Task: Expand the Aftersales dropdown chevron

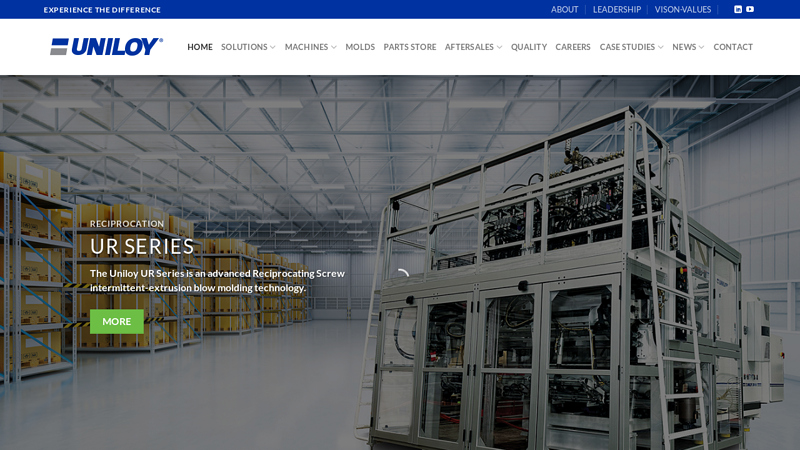Action: [x=499, y=47]
